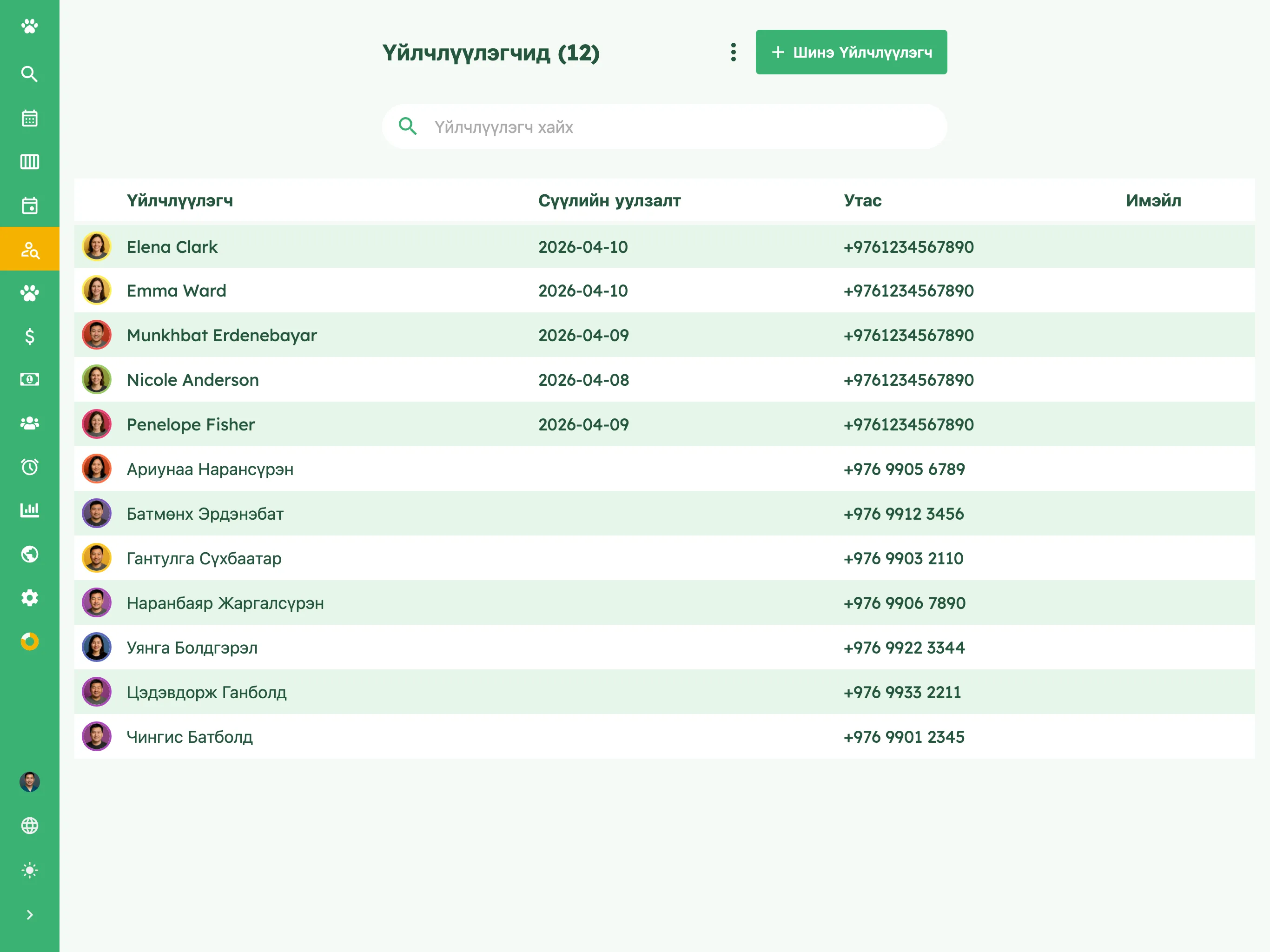Open the gear settings icon
This screenshot has height=952, width=1270.
(29, 598)
